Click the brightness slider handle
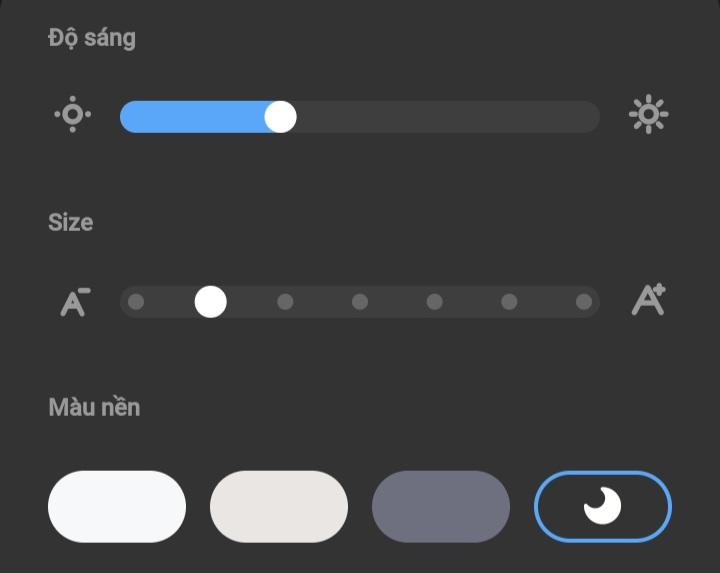 (280, 117)
